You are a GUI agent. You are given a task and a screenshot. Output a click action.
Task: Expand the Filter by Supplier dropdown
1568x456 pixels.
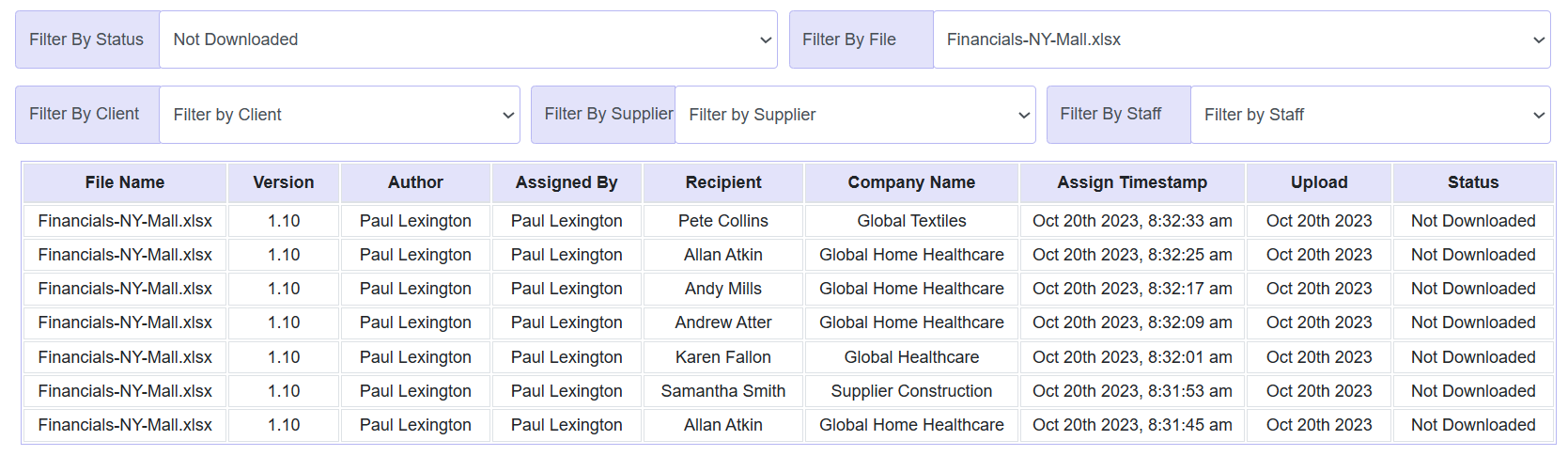(x=855, y=115)
